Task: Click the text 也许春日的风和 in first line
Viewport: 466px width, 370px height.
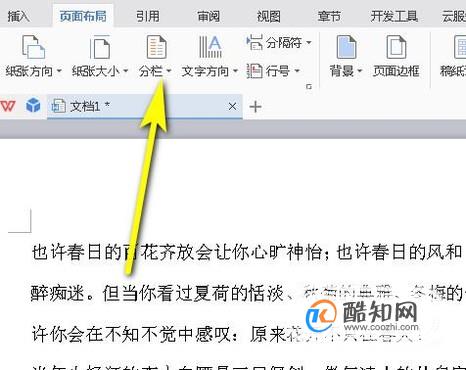Action: [x=399, y=252]
